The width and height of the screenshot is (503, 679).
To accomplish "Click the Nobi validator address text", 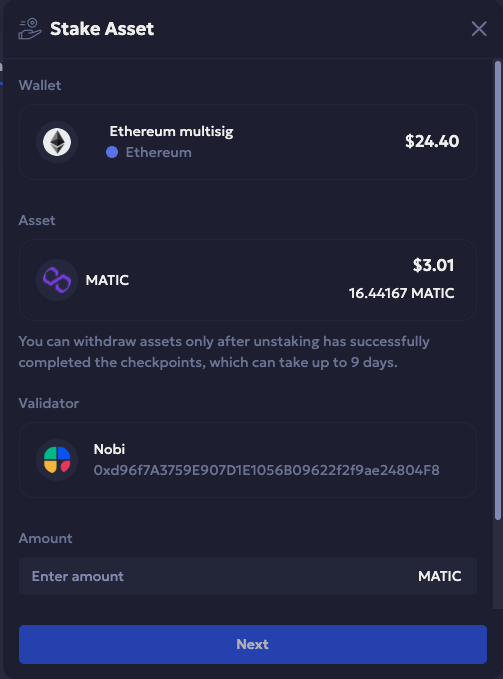I will point(267,470).
